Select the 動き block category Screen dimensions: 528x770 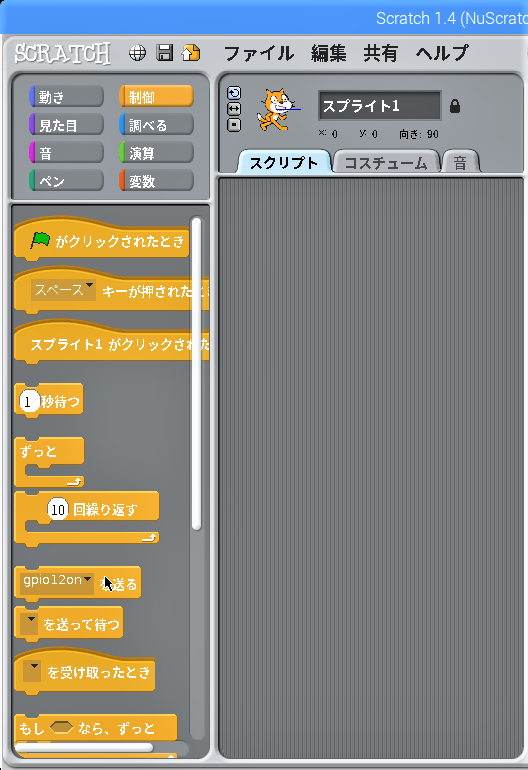[x=66, y=97]
